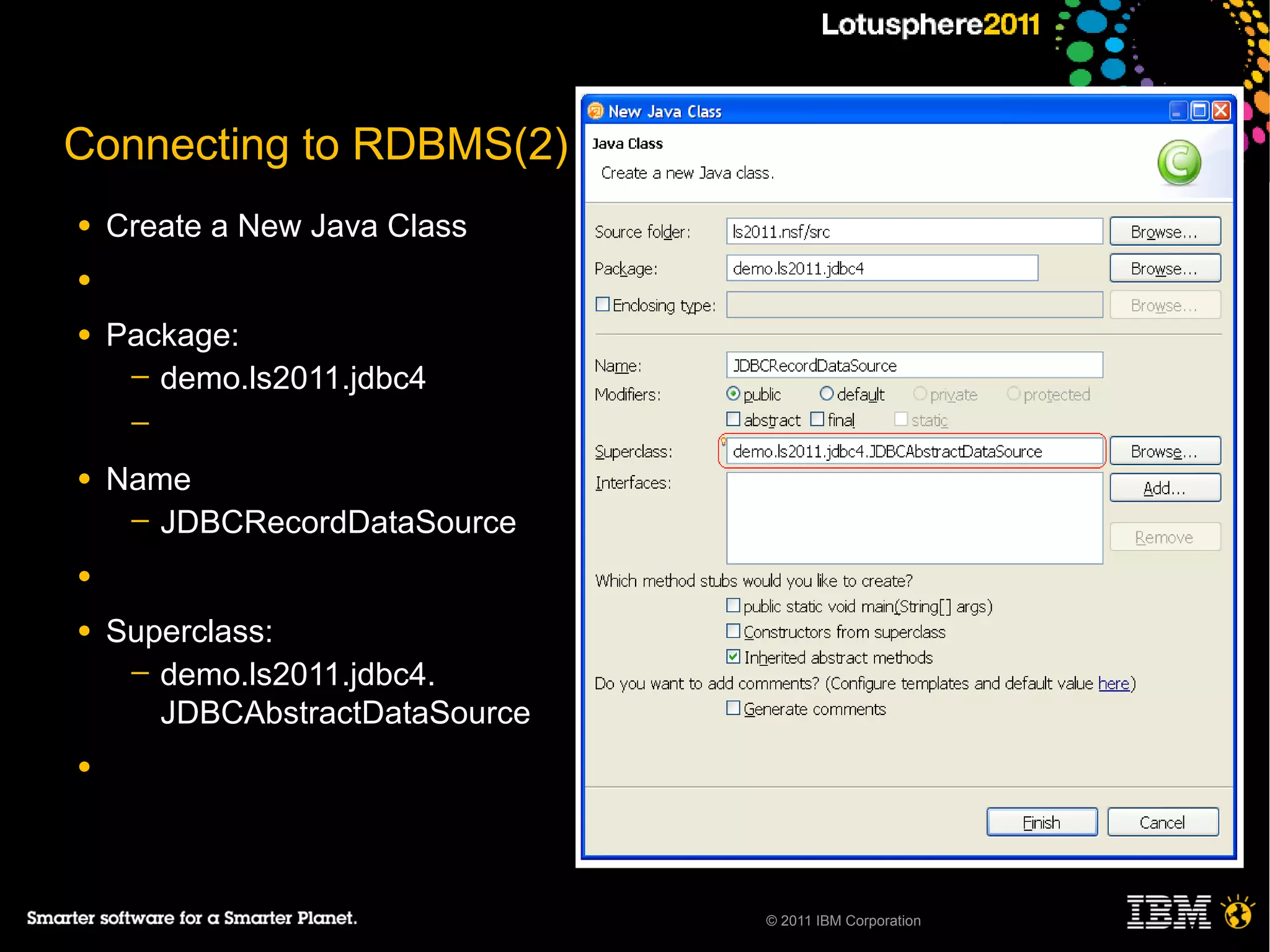Click the IBM logo on the slide
This screenshot has height=952, width=1270.
point(1169,912)
